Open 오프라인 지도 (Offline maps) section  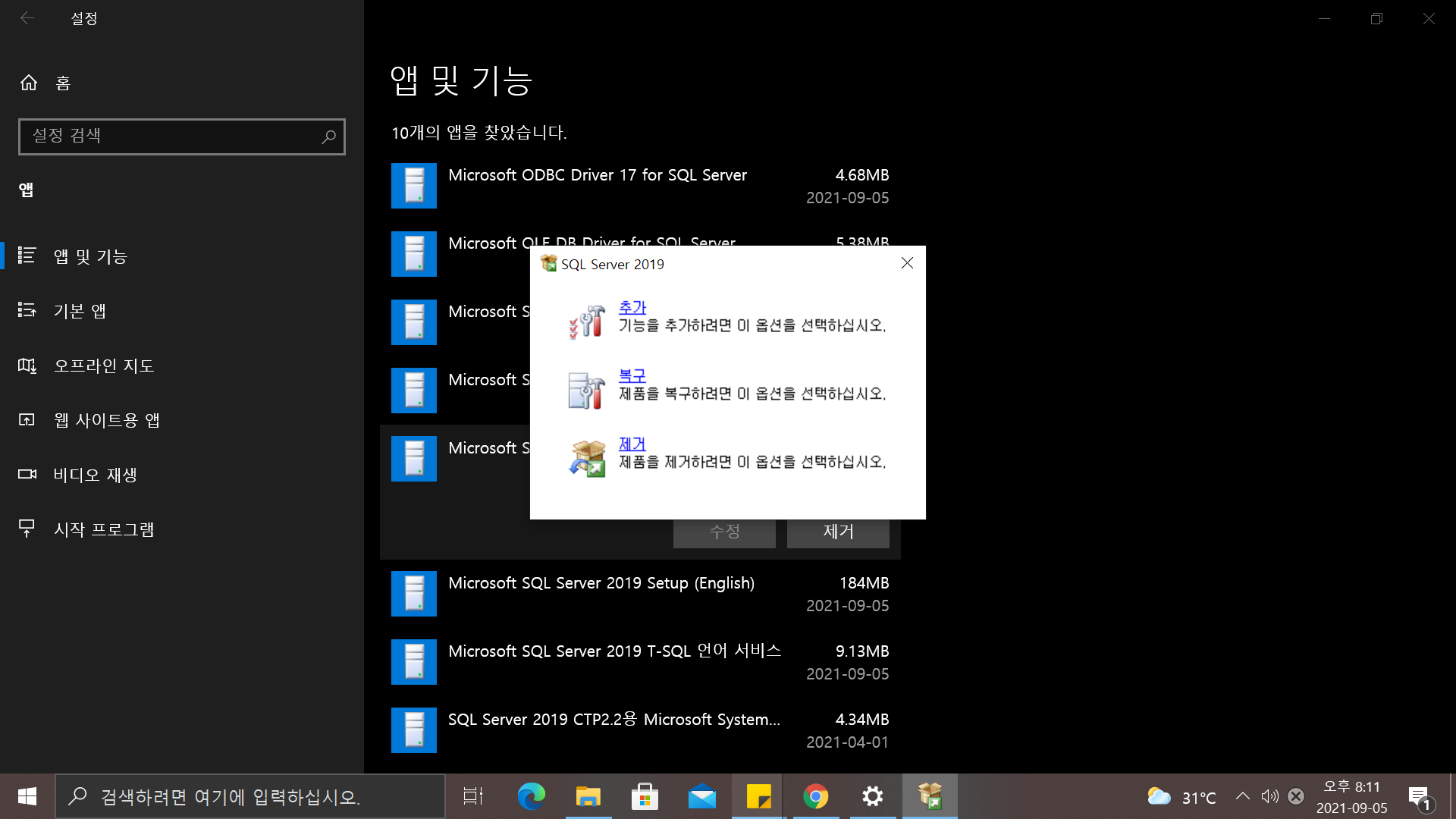point(104,366)
